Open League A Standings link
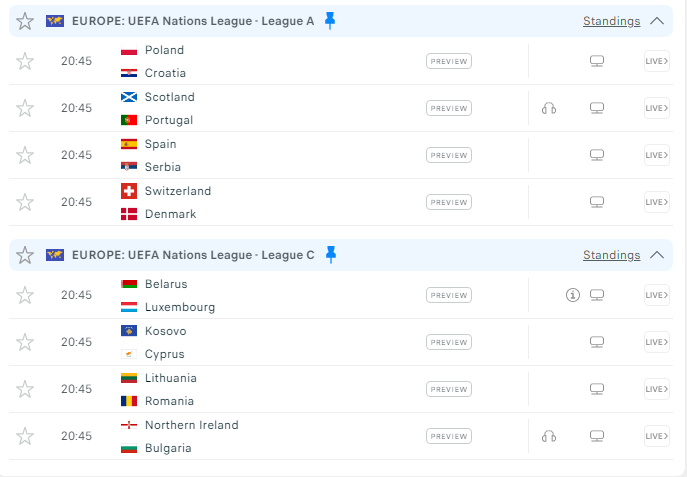 point(611,21)
